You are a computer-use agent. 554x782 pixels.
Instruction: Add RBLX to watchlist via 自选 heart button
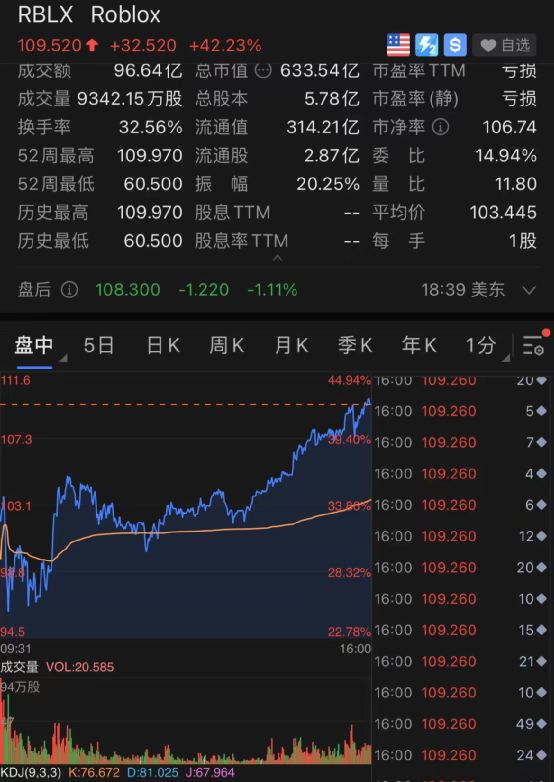tap(504, 45)
